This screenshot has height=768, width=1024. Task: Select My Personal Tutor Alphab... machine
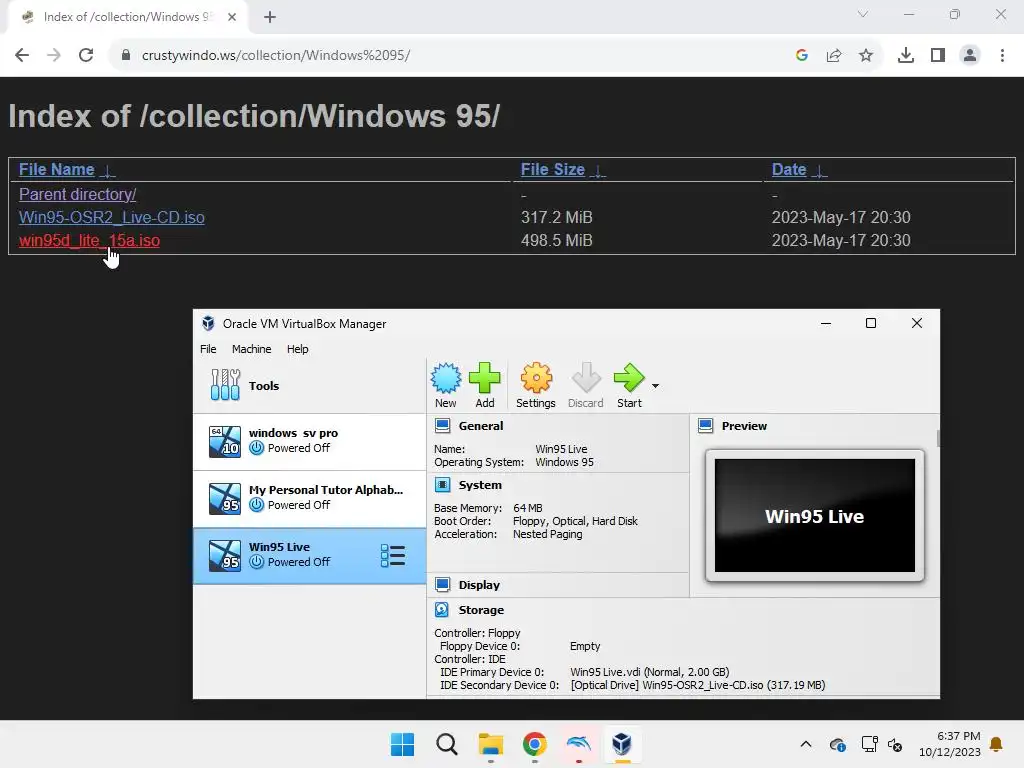(x=310, y=498)
